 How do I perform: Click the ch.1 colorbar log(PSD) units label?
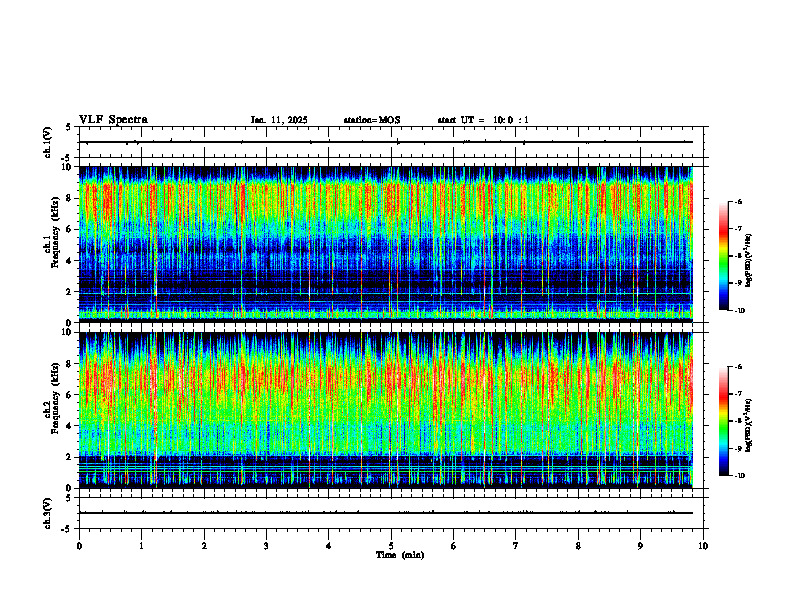pyautogui.click(x=749, y=261)
